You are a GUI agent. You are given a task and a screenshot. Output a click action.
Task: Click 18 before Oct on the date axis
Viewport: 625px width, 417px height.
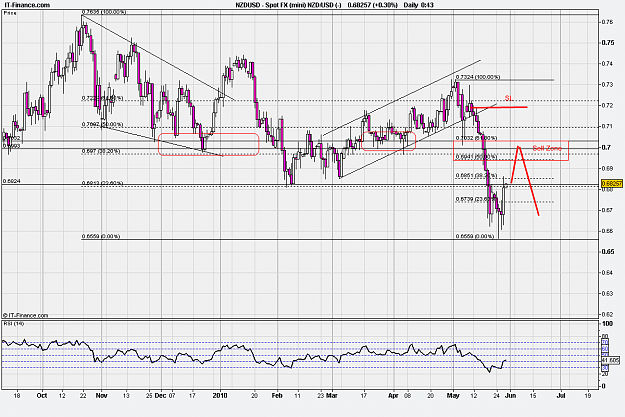pos(17,395)
